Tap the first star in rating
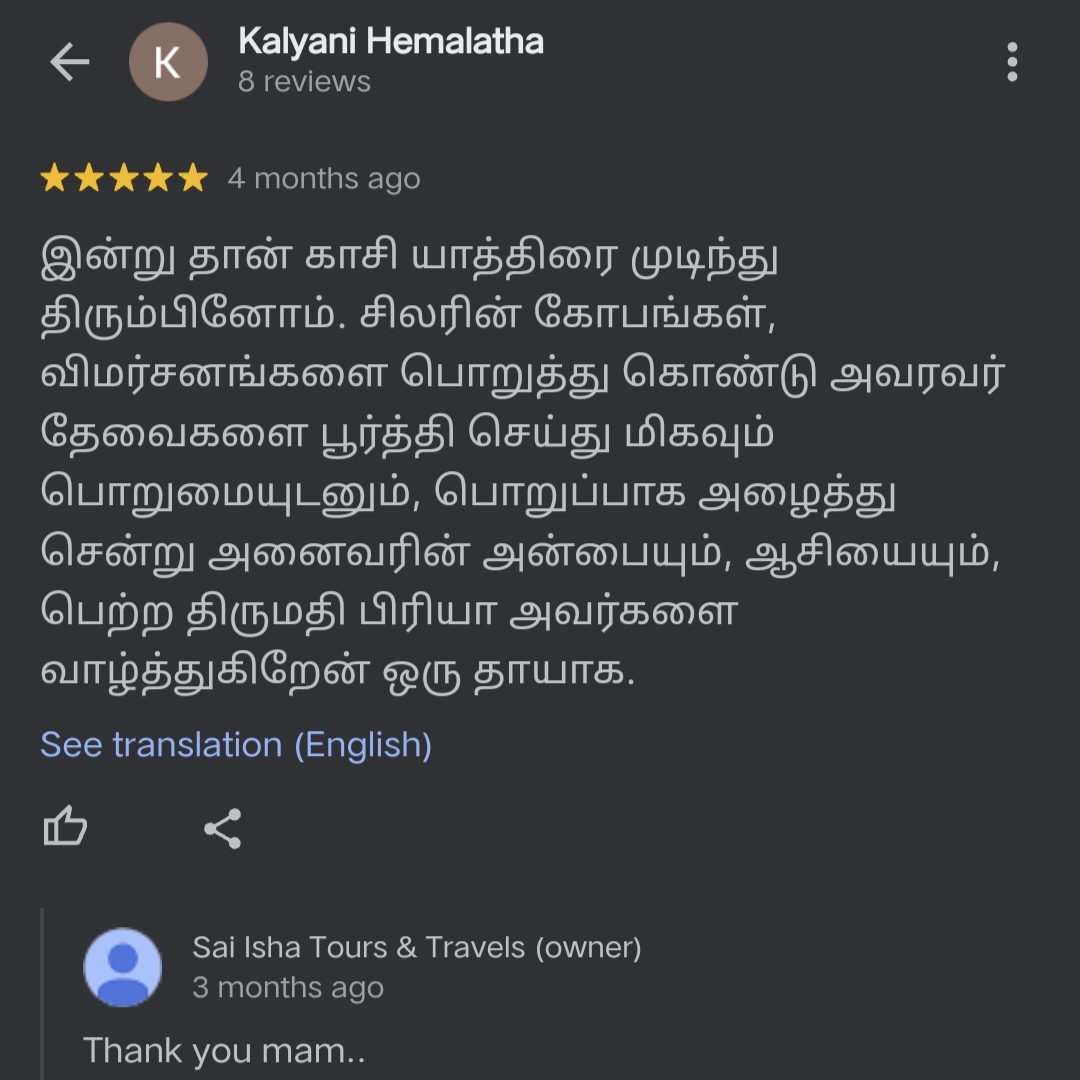 point(54,178)
